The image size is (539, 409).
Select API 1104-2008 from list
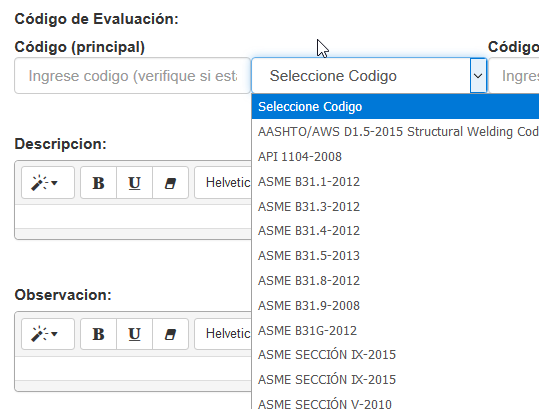(395, 157)
